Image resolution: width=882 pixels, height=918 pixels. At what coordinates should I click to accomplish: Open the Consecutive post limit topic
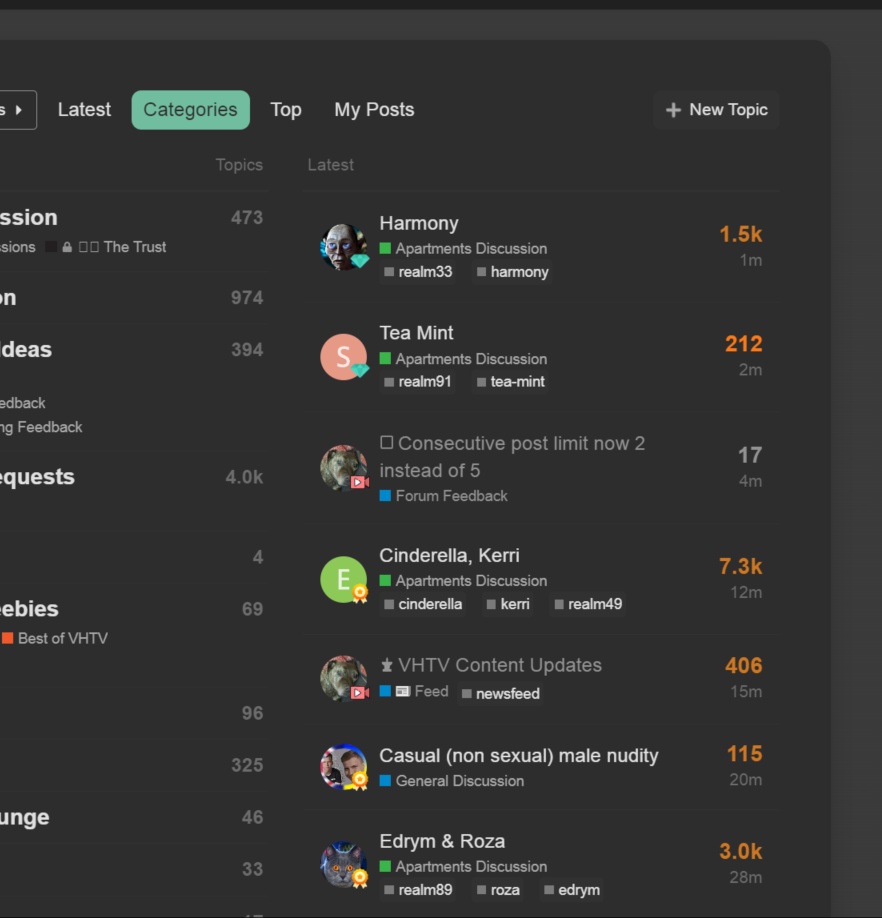point(512,457)
